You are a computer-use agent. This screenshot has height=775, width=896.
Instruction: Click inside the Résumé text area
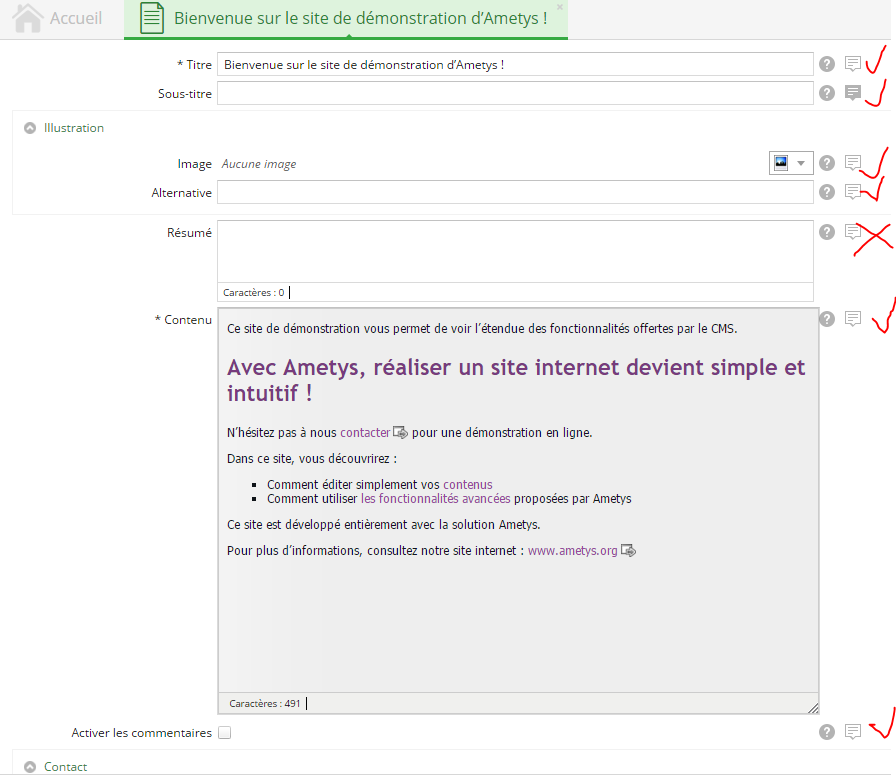[515, 251]
